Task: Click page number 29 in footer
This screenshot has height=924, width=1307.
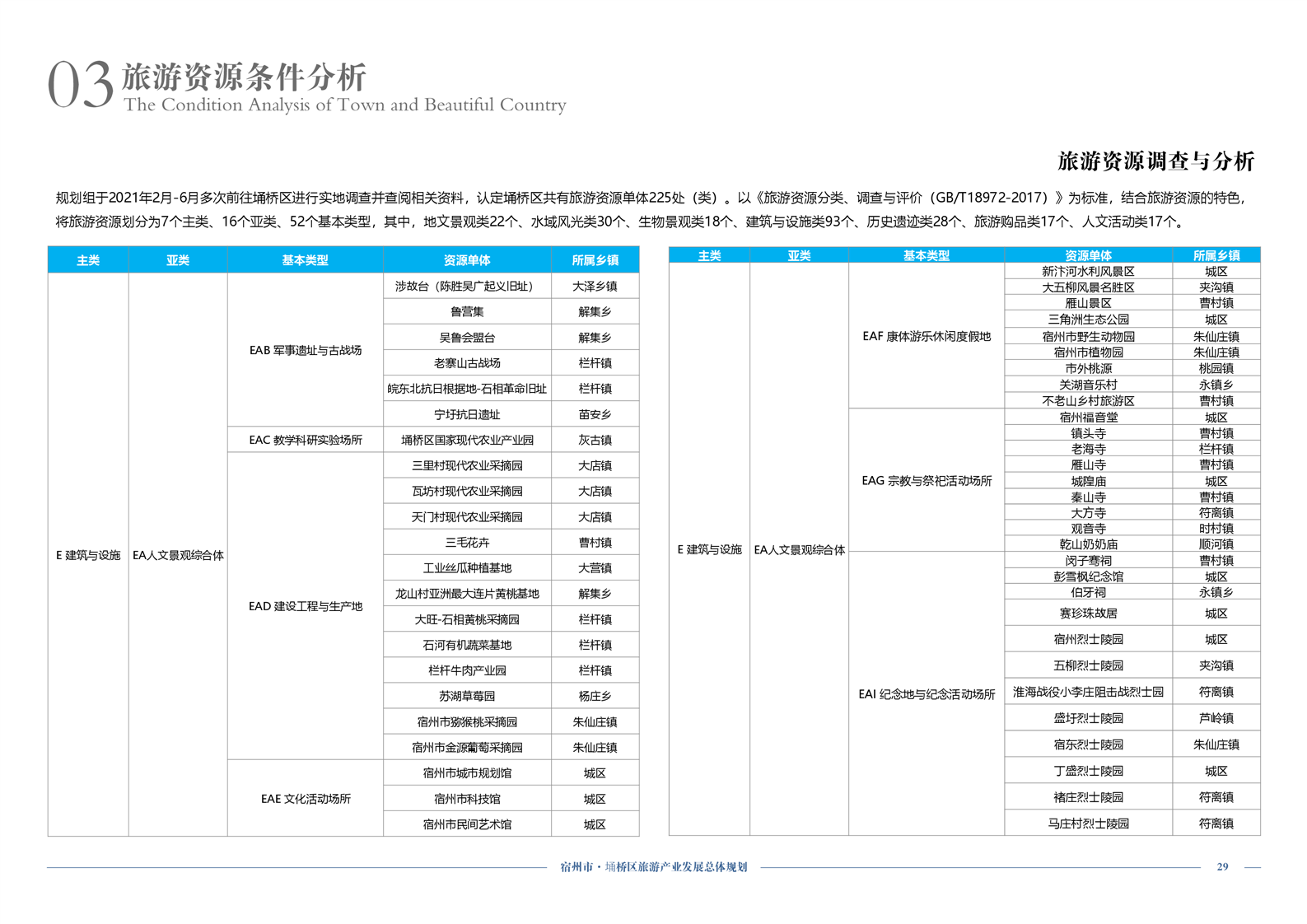Action: pos(1222,866)
